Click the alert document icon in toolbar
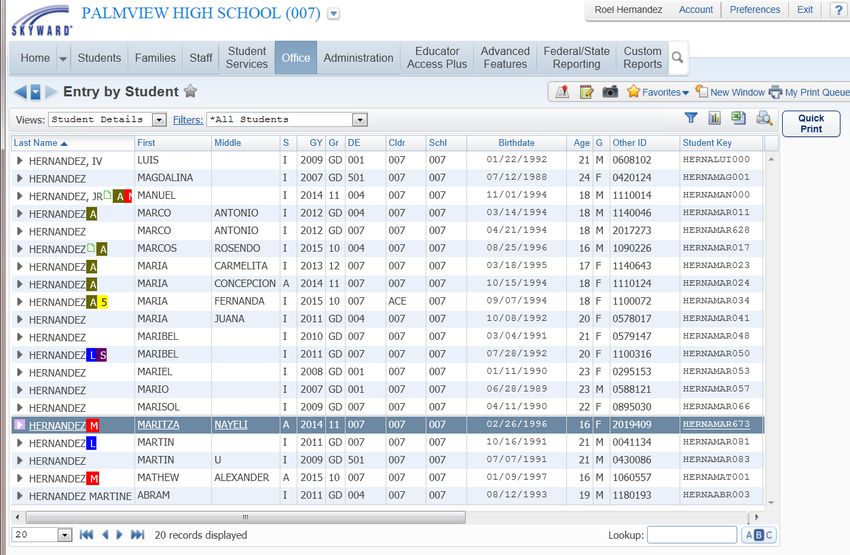This screenshot has width=850, height=555. click(x=563, y=92)
